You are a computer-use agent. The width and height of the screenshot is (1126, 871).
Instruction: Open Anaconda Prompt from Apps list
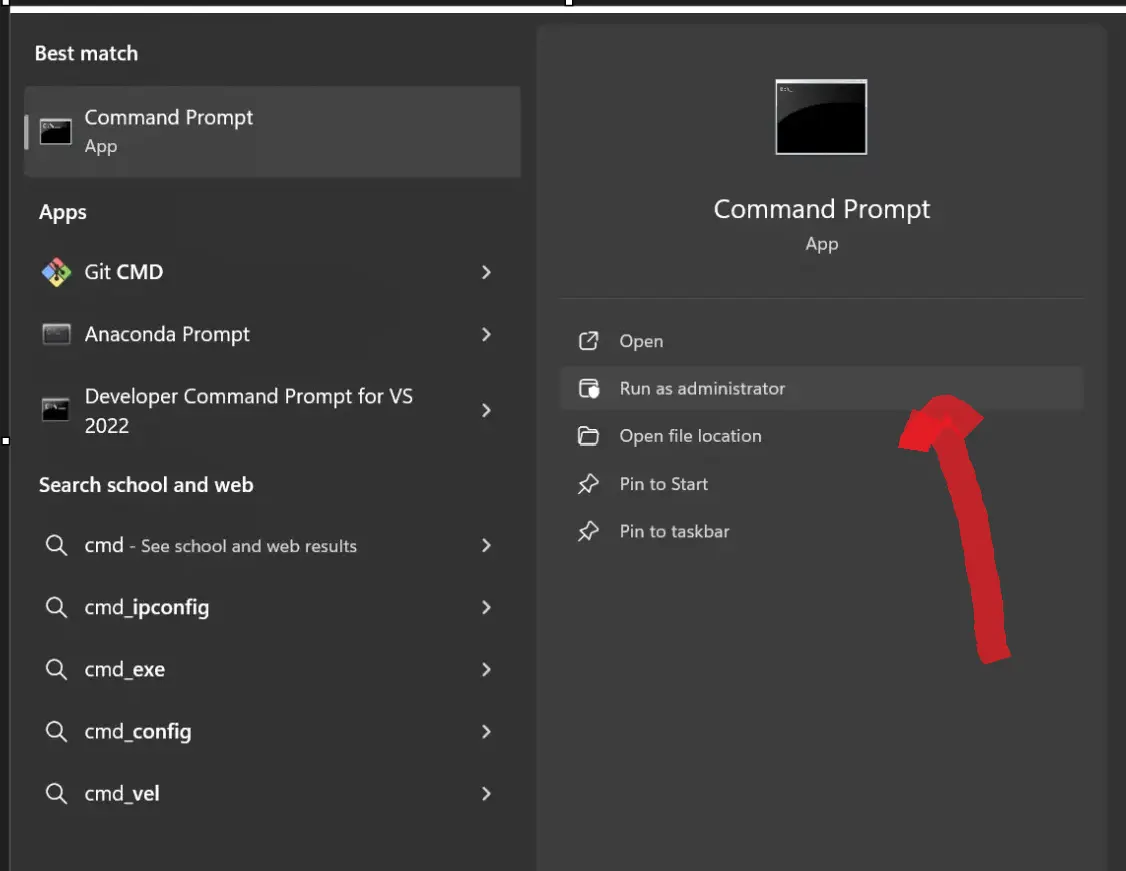[272, 334]
